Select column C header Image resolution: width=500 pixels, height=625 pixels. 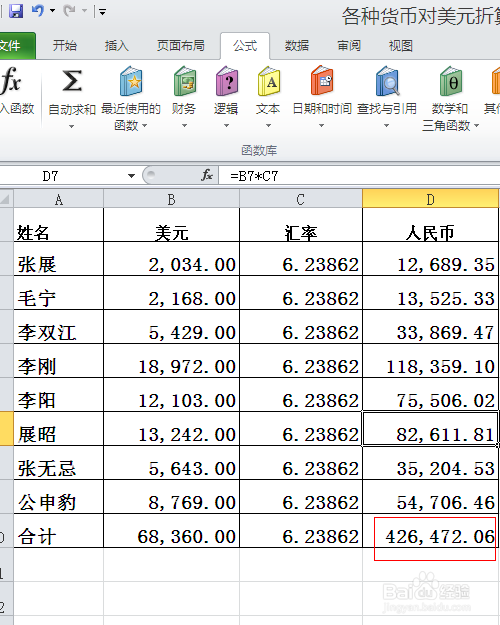click(301, 199)
